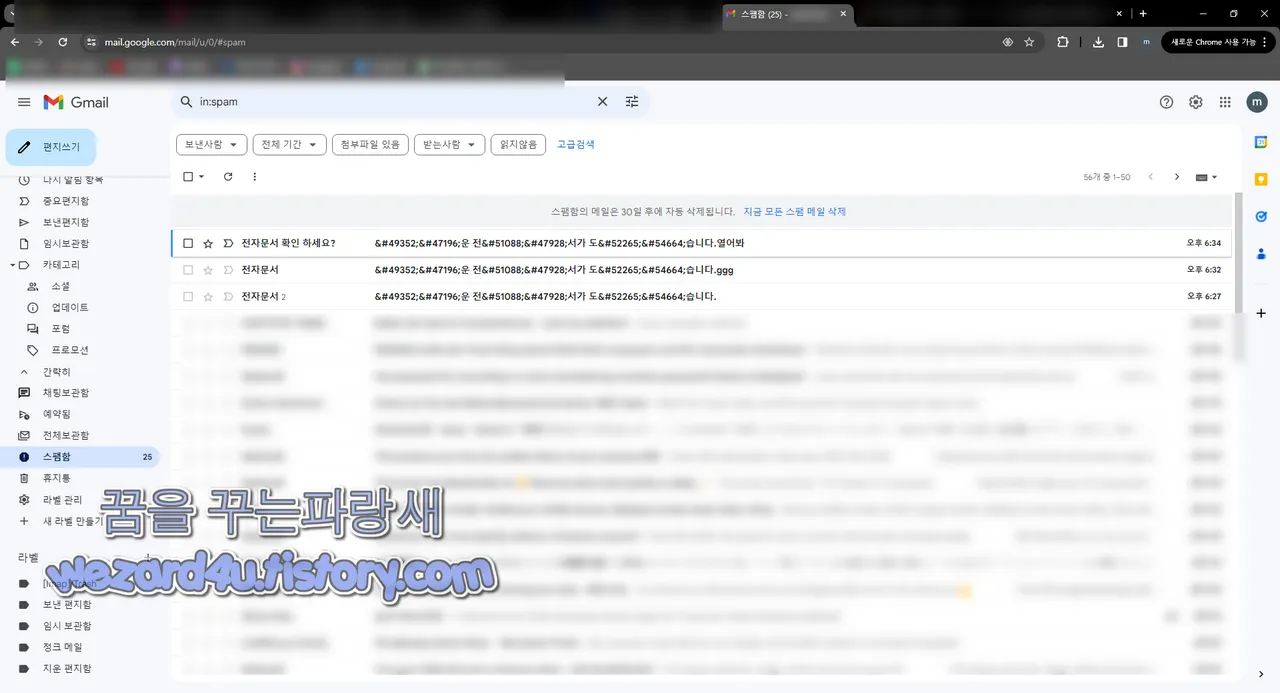Click into the in:spam search field
Viewport: 1280px width, 693px height.
point(392,102)
